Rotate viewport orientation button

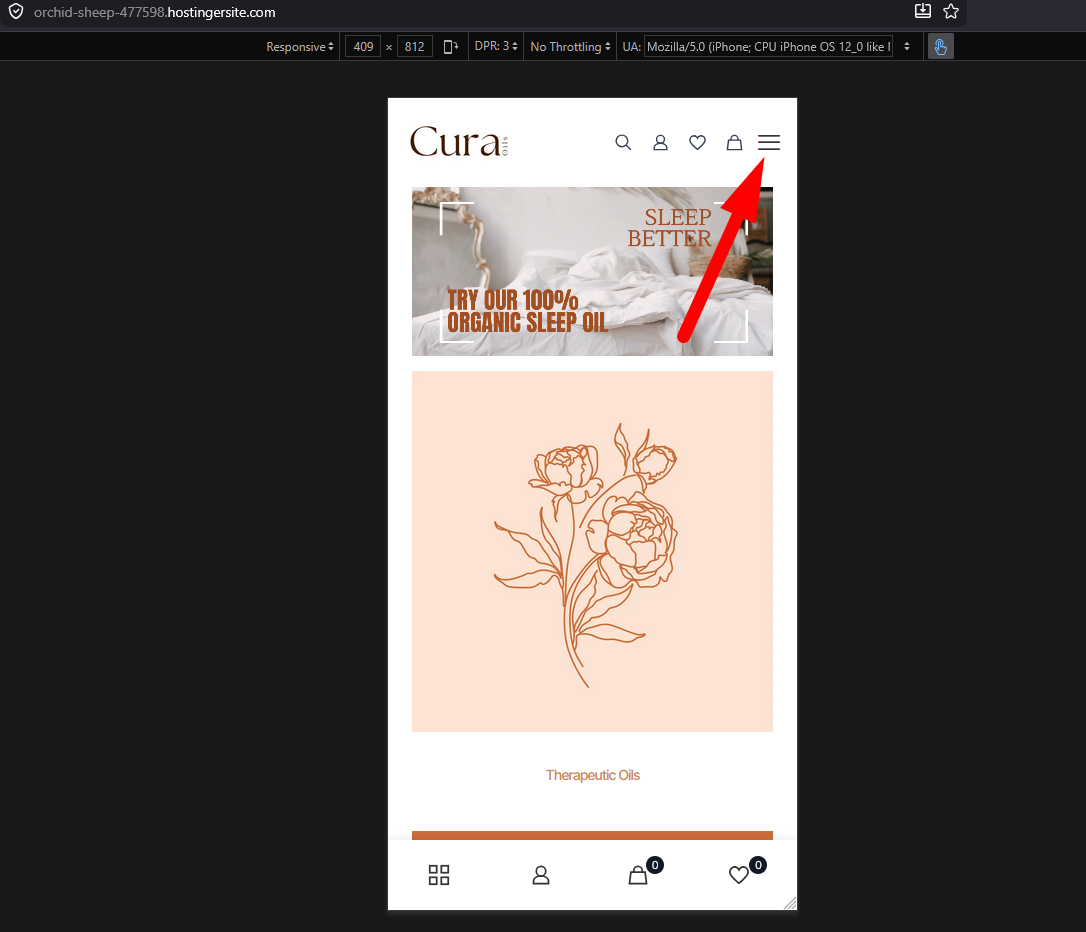pos(450,46)
